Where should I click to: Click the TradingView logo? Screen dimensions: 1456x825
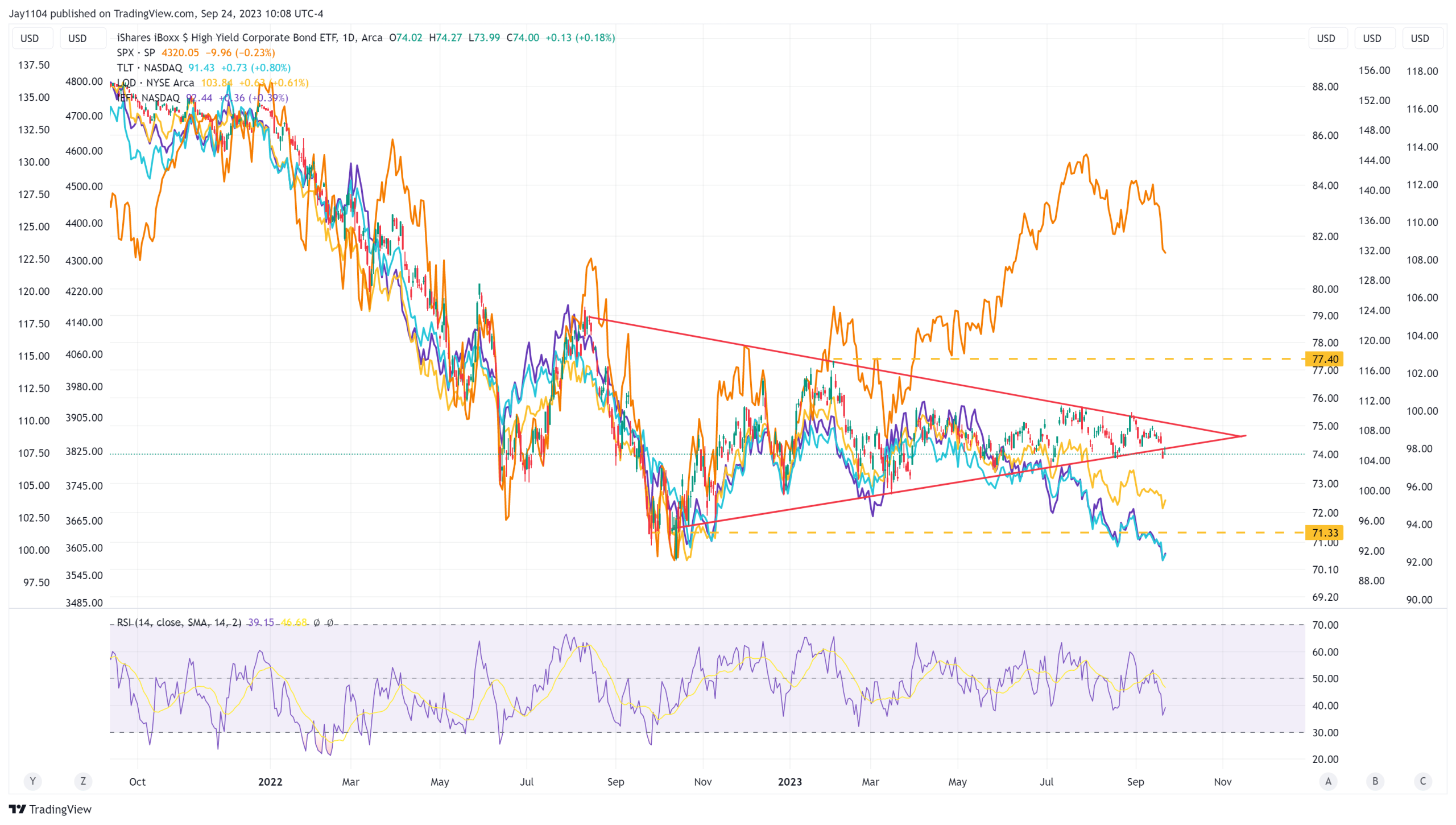click(x=50, y=809)
